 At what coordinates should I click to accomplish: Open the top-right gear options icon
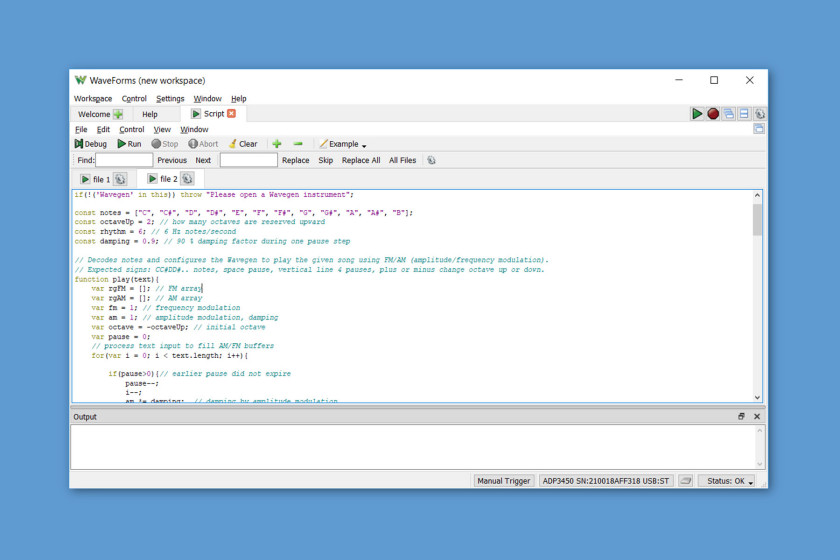(760, 114)
